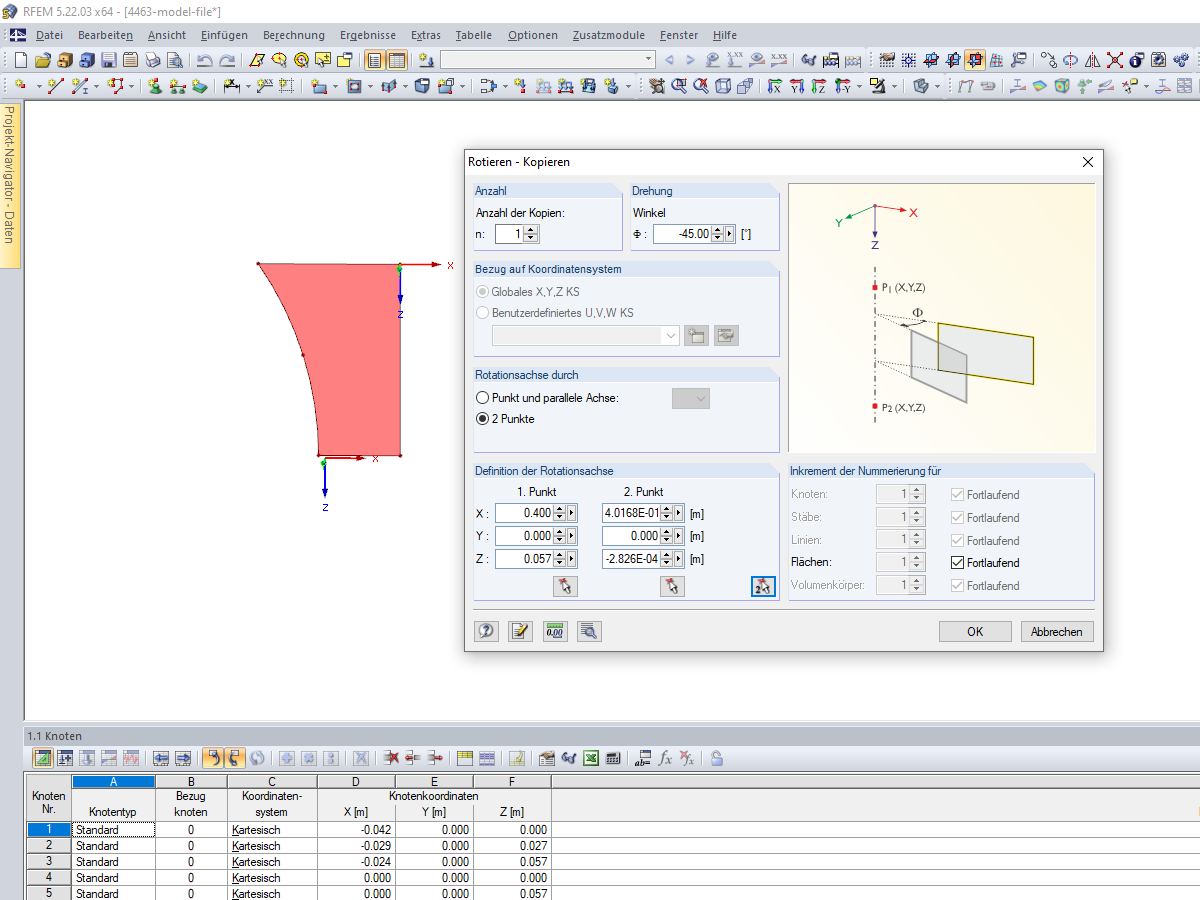Open the 1. Punkt Y value arrow
Screen dimensions: 1200x900
click(572, 536)
